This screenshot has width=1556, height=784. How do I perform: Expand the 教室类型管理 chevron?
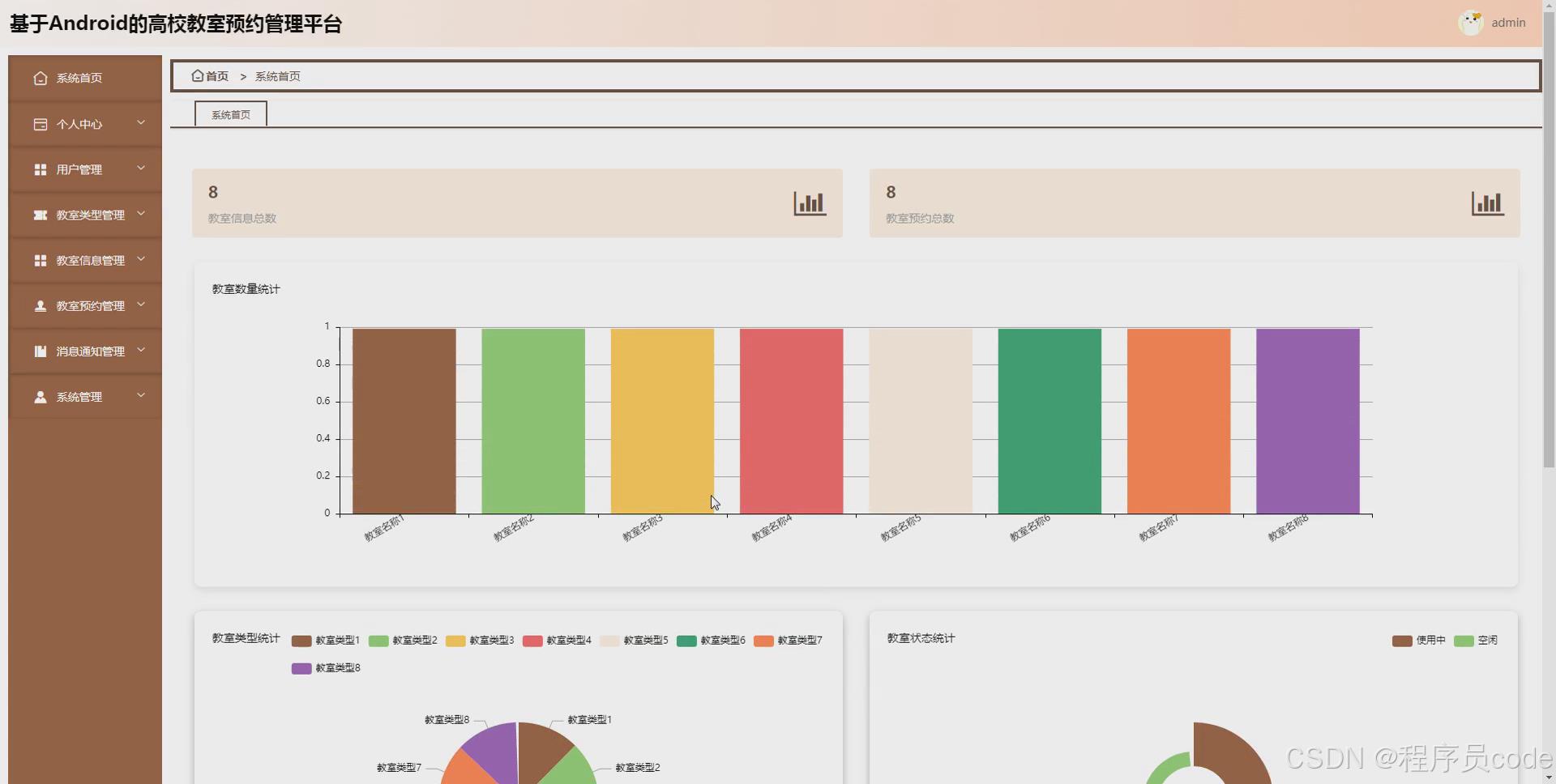141,214
